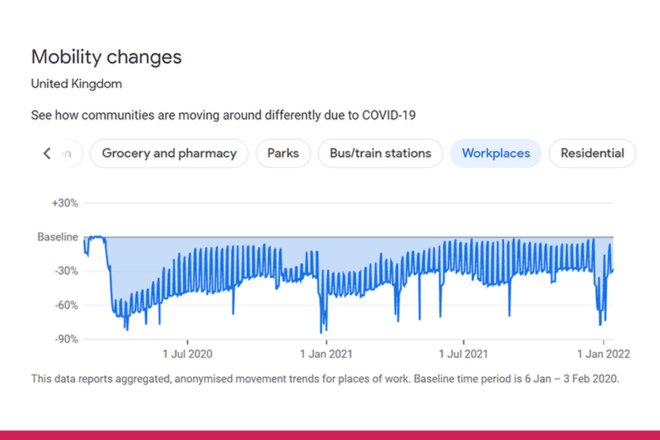The width and height of the screenshot is (660, 440).
Task: Select the highlighted Workplaces chip
Action: pyautogui.click(x=496, y=153)
